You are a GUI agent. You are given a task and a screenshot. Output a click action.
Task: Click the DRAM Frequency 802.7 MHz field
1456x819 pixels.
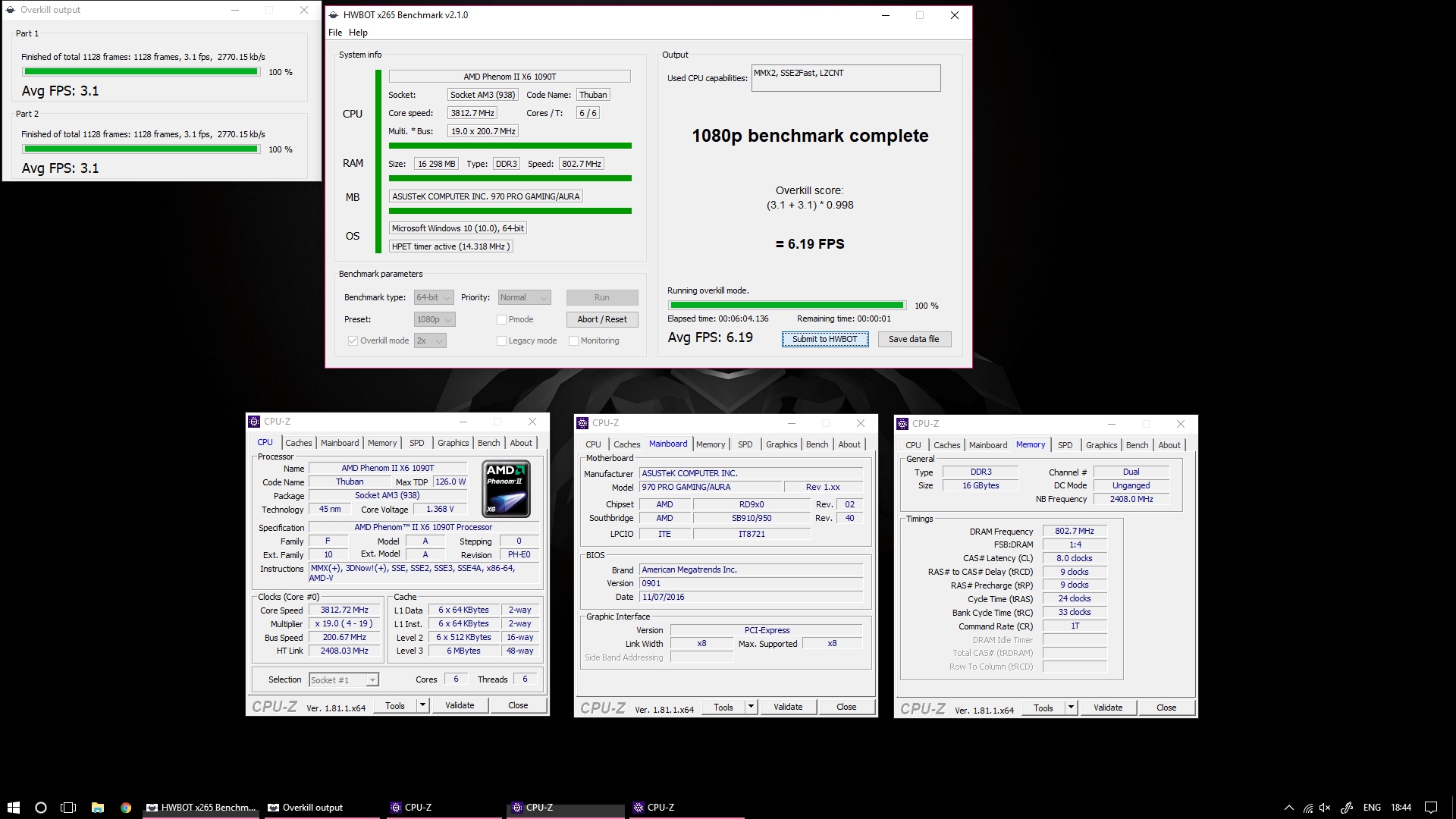tap(1075, 531)
